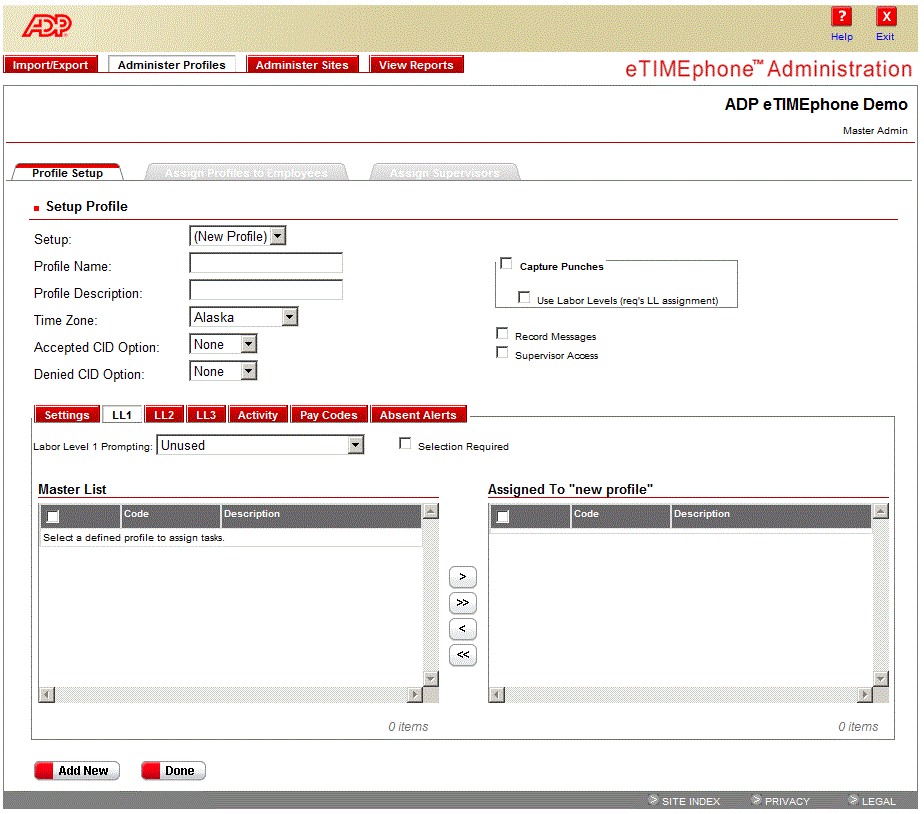Click Assigned list scroll up arrow

click(881, 511)
